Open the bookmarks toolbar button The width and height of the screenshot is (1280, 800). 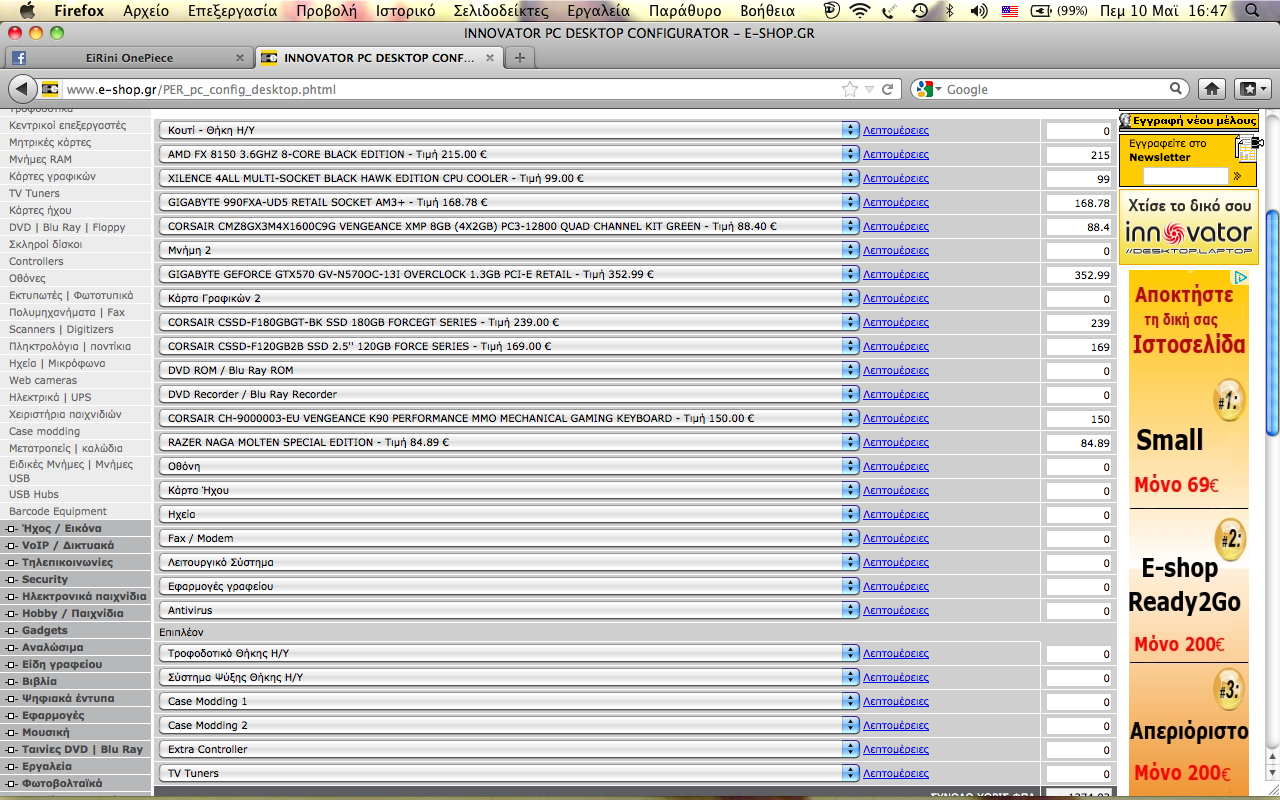point(1253,89)
